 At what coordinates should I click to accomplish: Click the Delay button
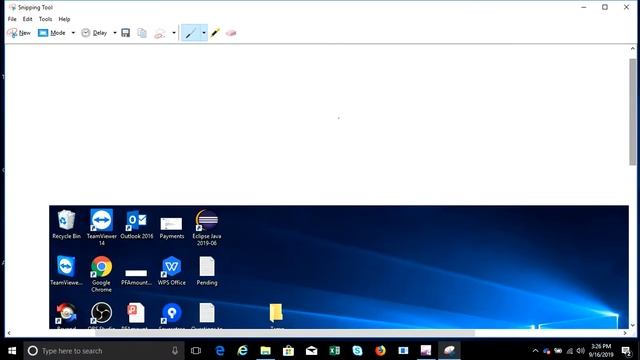[94, 33]
